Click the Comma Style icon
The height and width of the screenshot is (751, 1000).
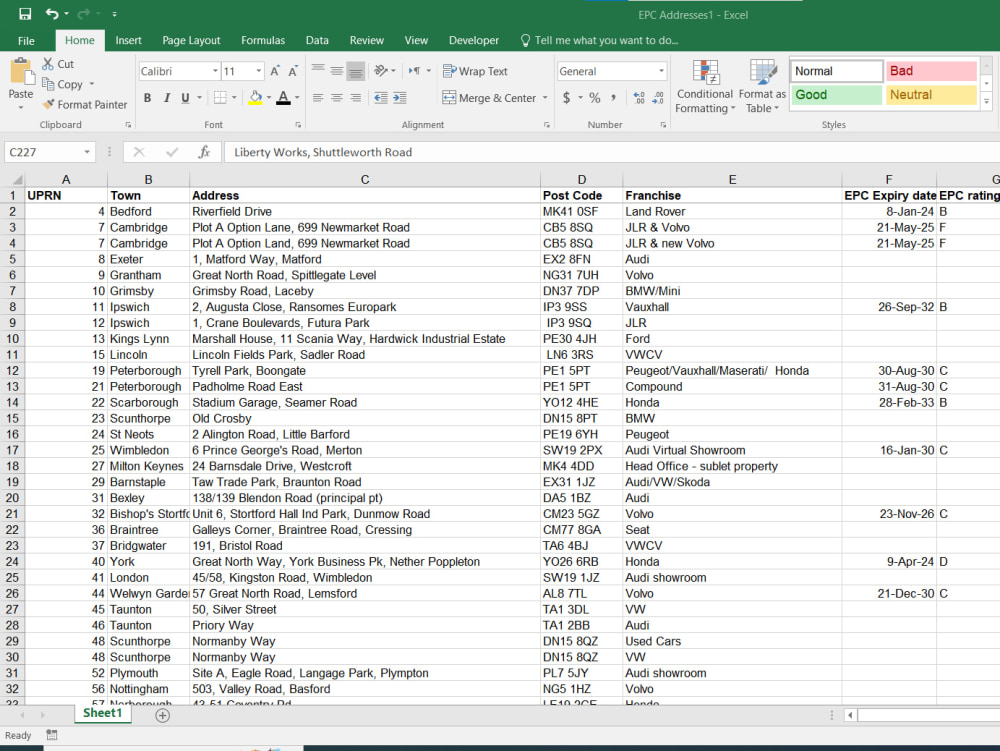coord(613,98)
